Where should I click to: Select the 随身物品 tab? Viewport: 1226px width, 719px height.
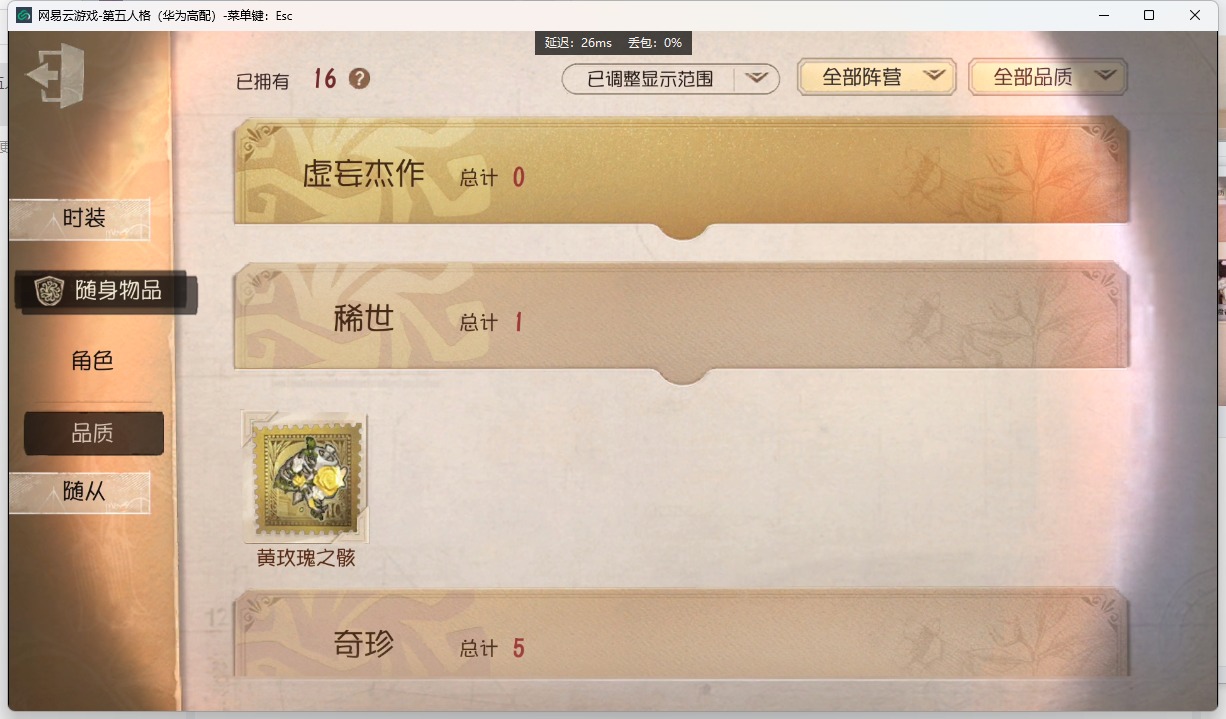pyautogui.click(x=106, y=291)
